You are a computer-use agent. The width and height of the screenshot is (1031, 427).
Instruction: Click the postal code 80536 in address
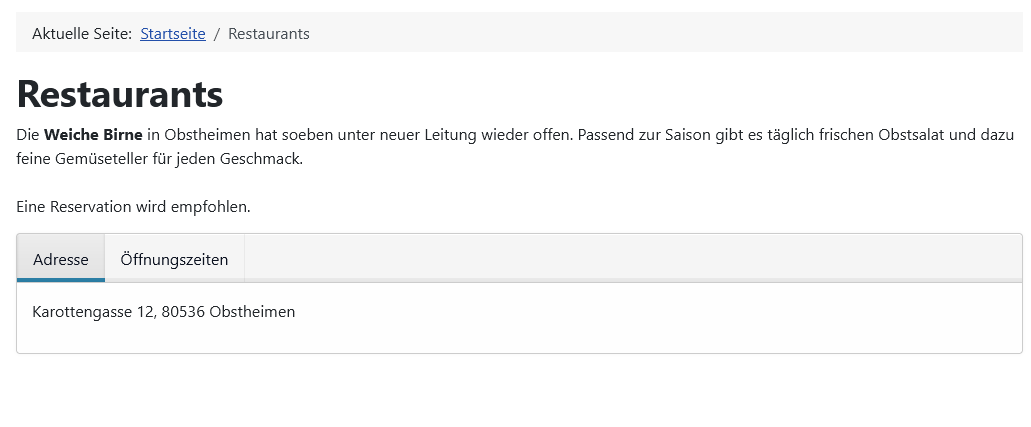tap(182, 312)
